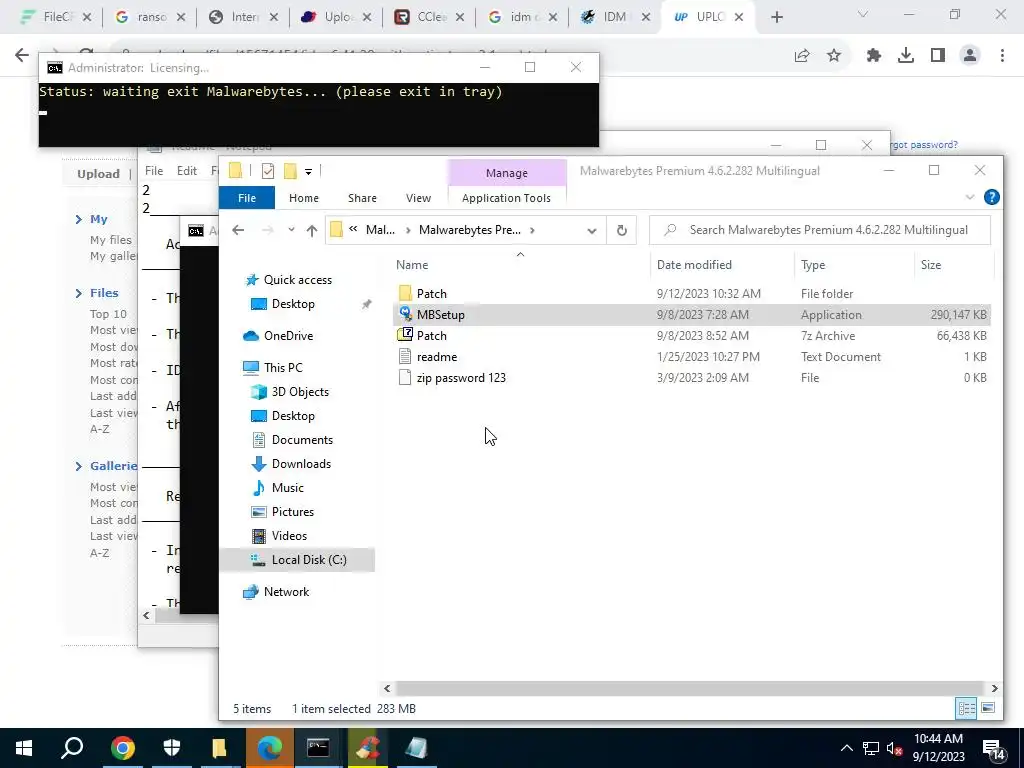The width and height of the screenshot is (1024, 768).
Task: Open Chrome tab search dropdown
Action: click(863, 15)
